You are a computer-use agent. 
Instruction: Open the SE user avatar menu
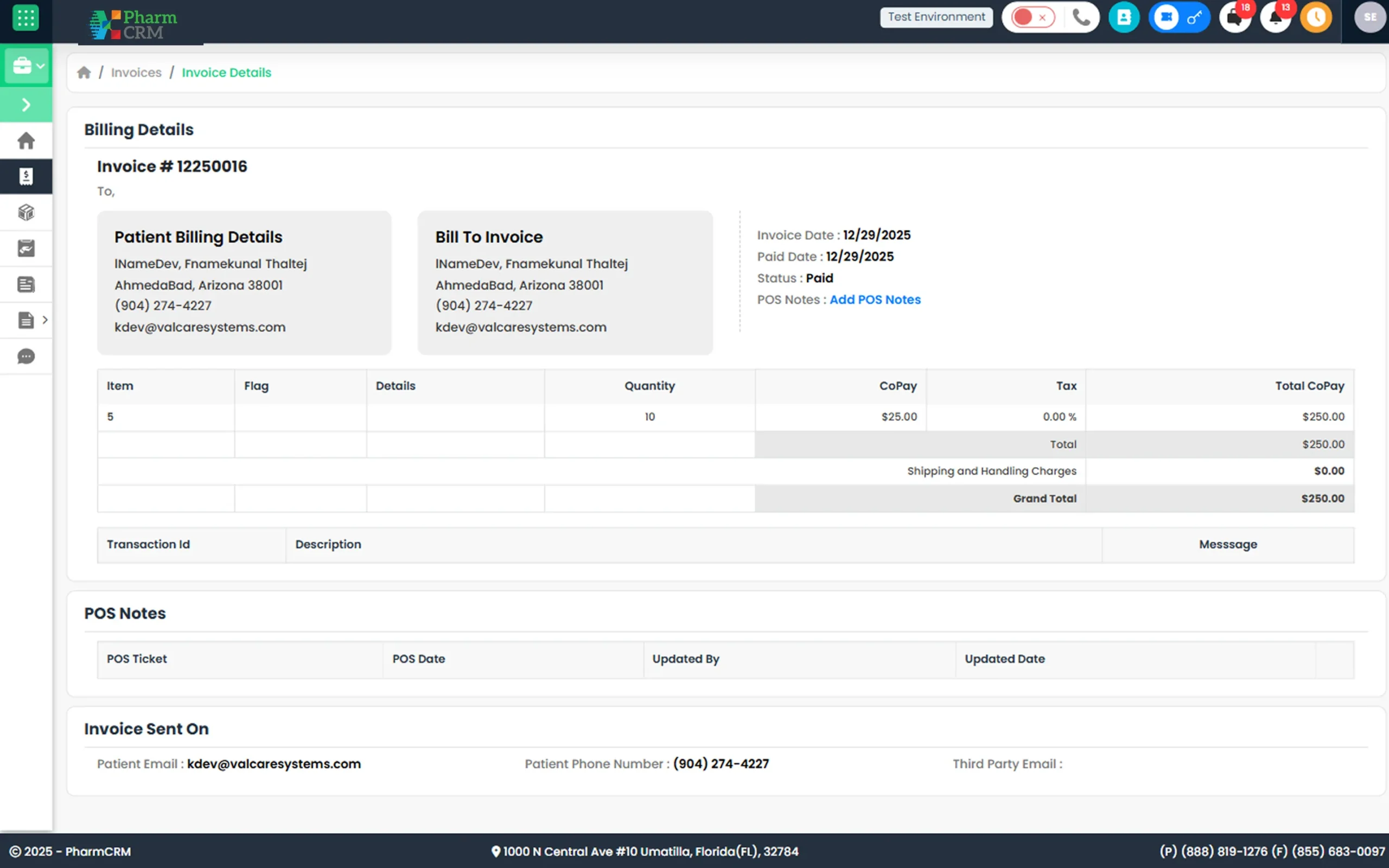point(1370,17)
